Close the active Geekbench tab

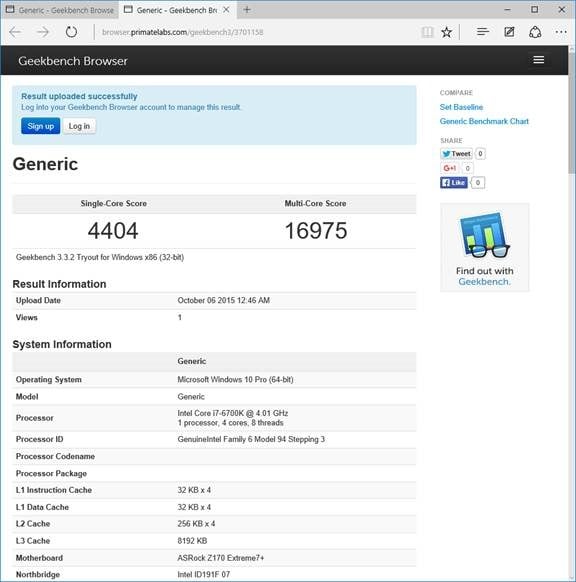(226, 10)
